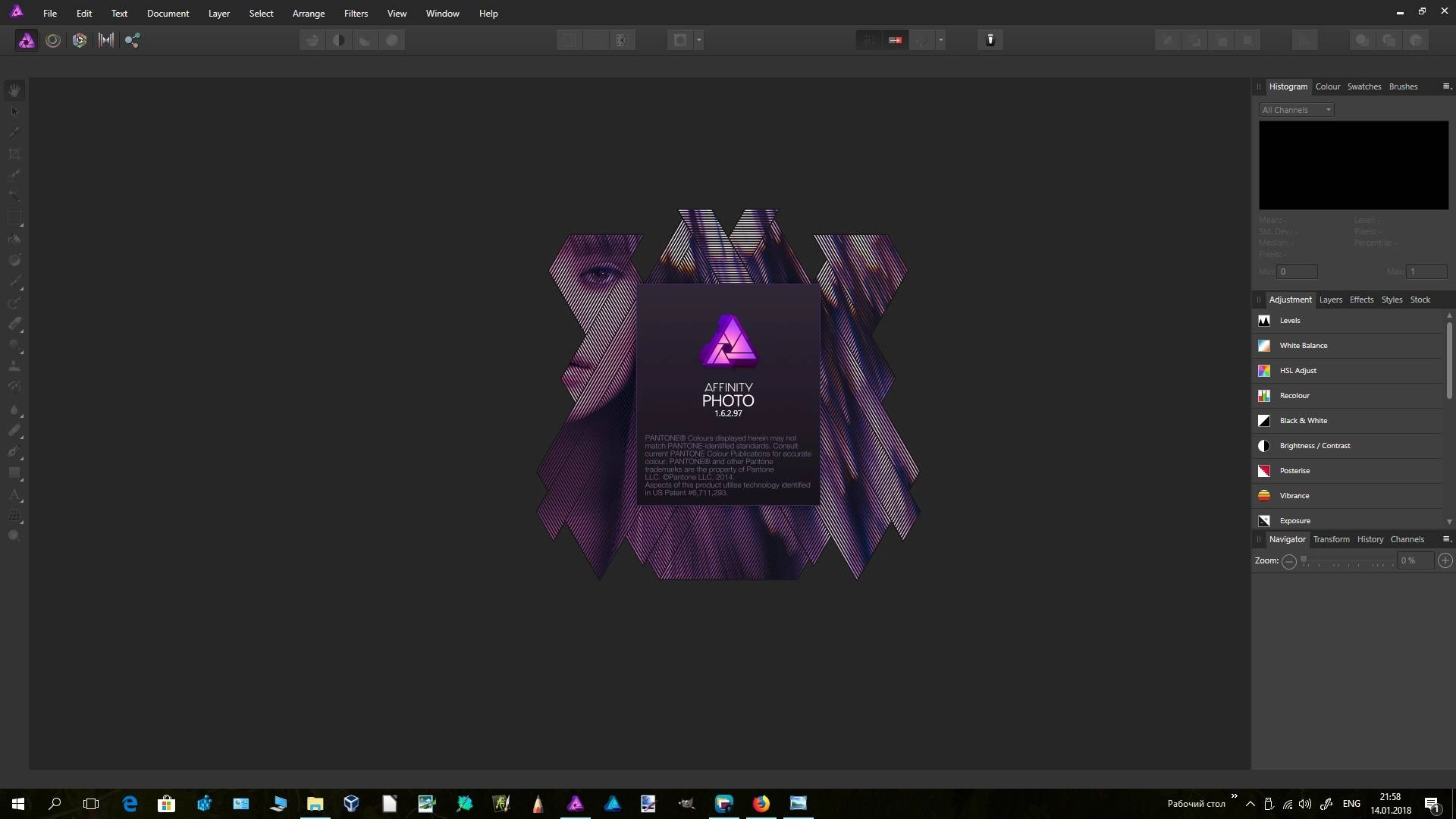Click the Auto Levels toolbar icon
This screenshot has width=1456, height=819.
312,40
